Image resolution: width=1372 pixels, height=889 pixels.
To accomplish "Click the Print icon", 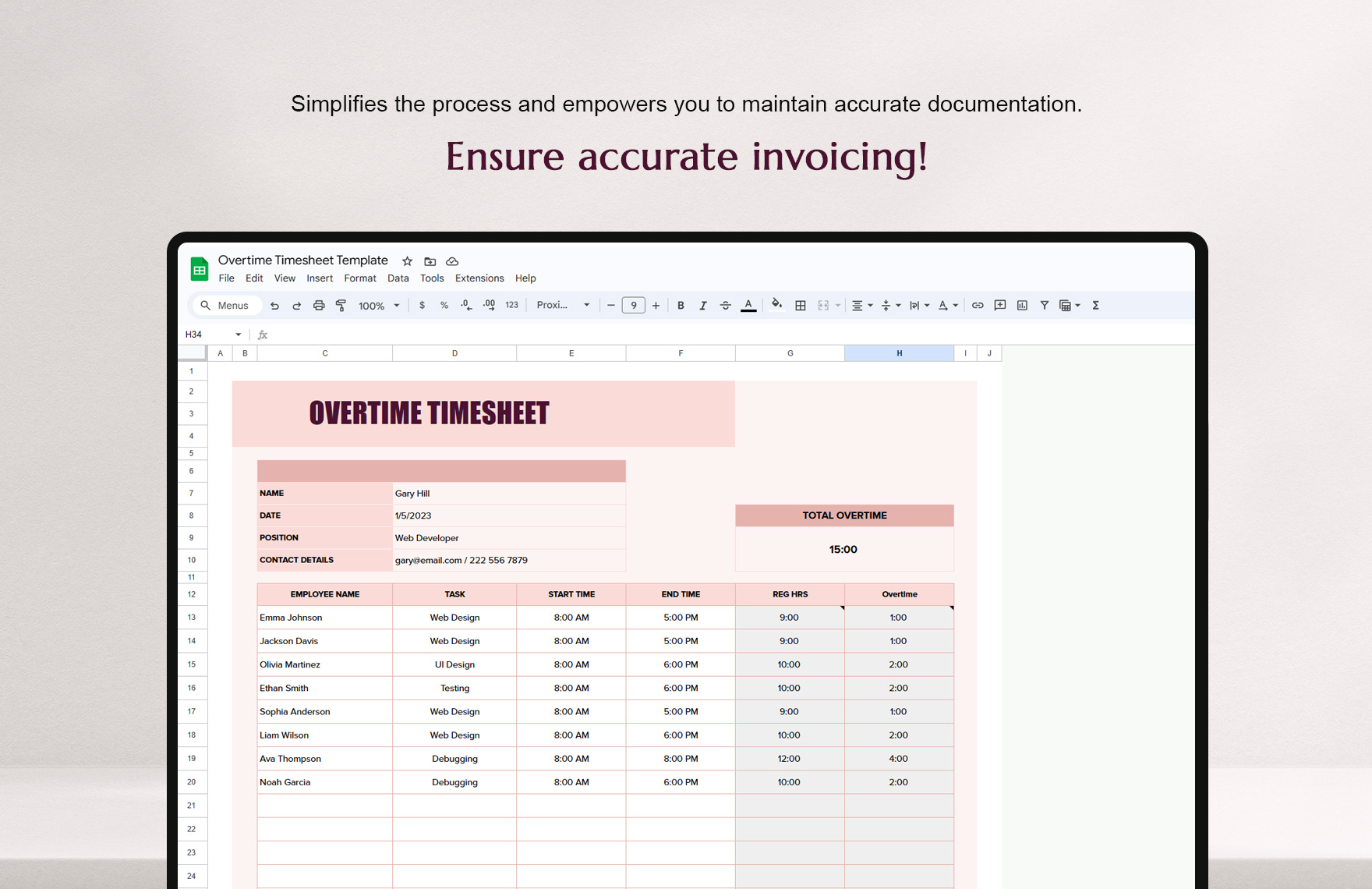I will (319, 305).
